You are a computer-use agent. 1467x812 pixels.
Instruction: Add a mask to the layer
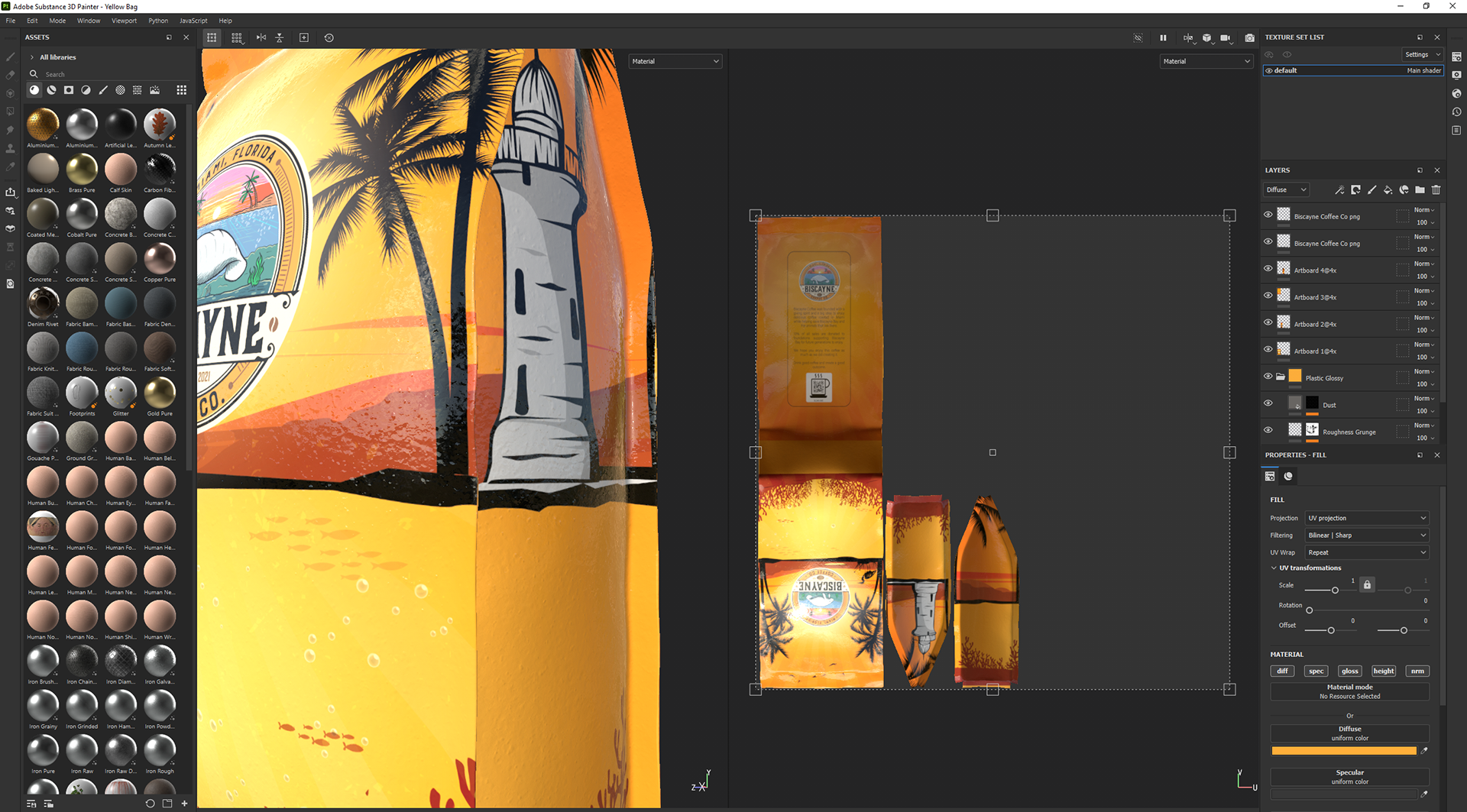coord(1355,189)
